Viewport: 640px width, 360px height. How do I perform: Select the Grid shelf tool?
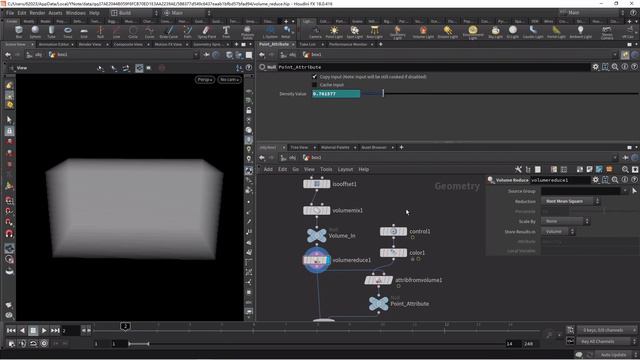tap(84, 31)
